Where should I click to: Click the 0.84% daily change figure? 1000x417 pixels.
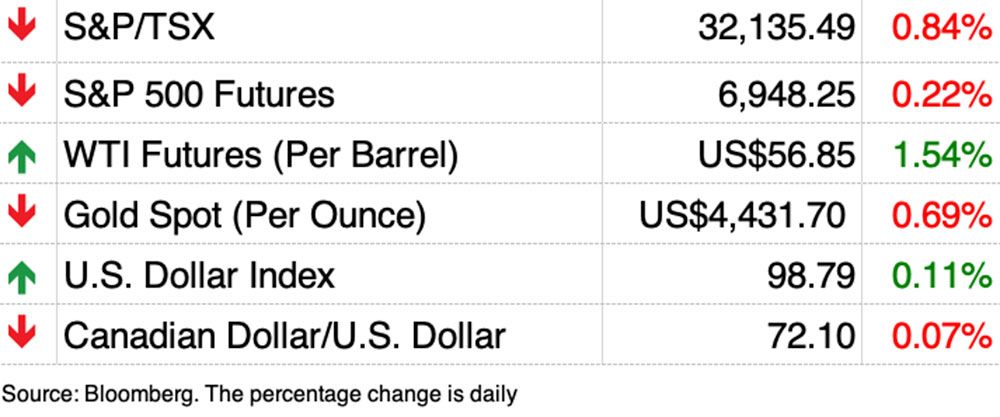click(x=940, y=29)
